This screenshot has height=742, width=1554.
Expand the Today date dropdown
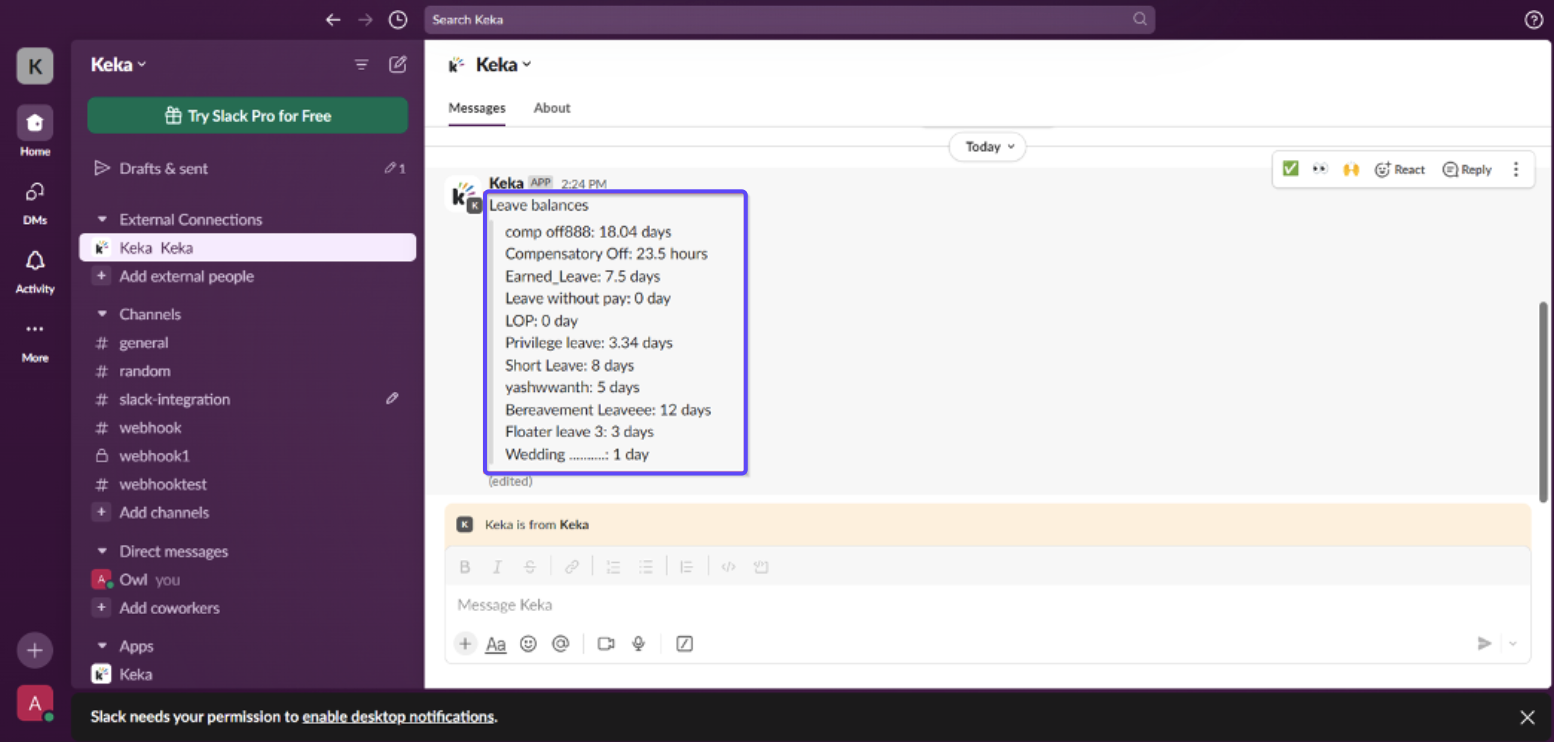[x=988, y=147]
